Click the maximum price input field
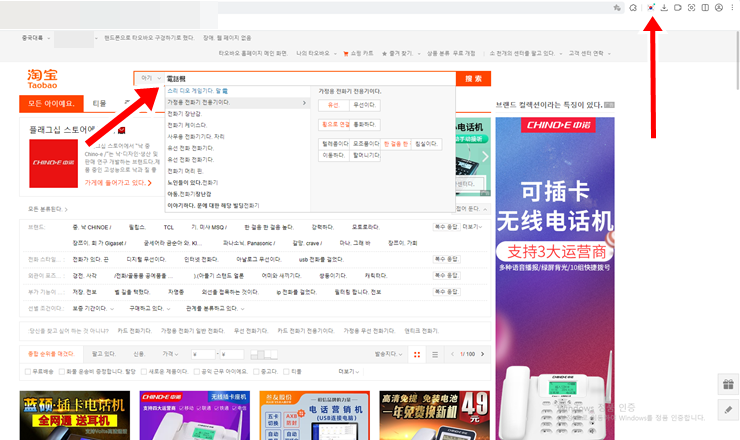Screen dimensions: 740x440 pos(232,354)
